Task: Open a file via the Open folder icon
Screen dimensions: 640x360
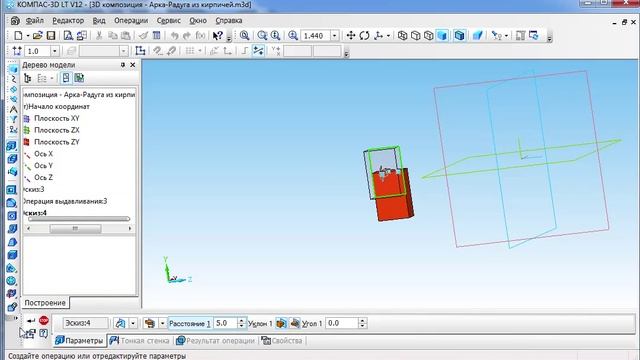Action: tap(38, 36)
